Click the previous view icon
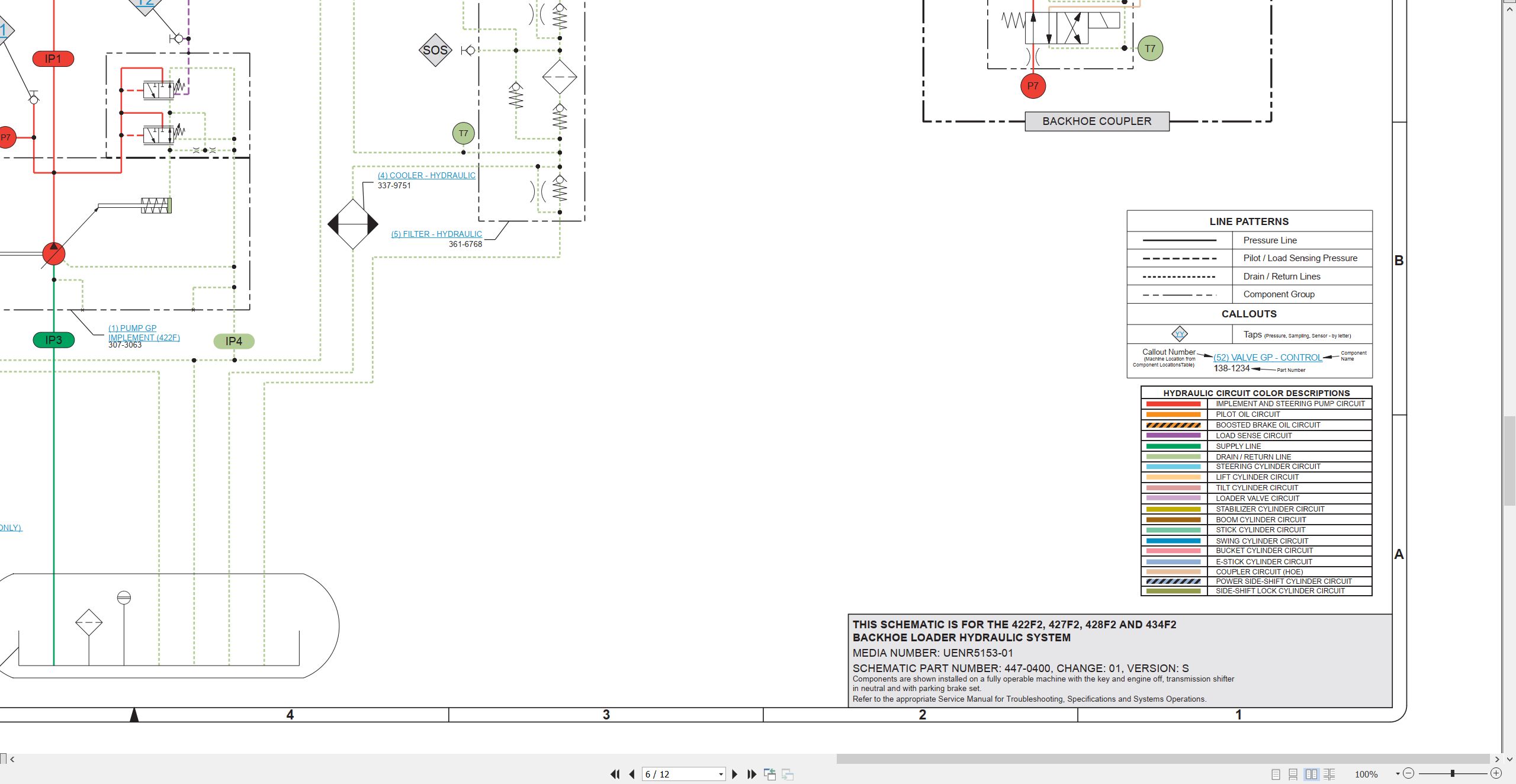Viewport: 1516px width, 784px height. (770, 774)
